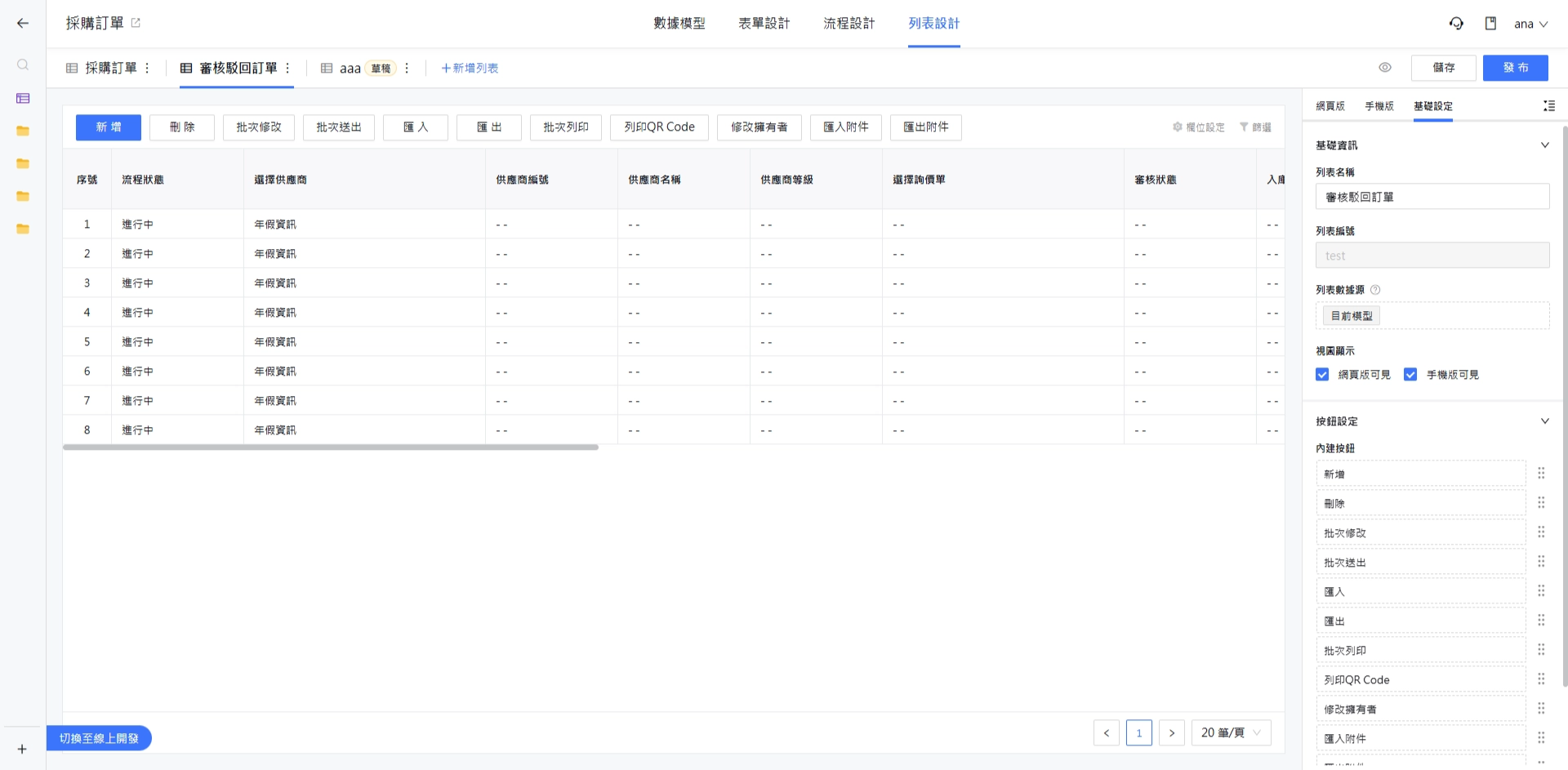Click help icon next to 列表數據源

coord(1375,290)
